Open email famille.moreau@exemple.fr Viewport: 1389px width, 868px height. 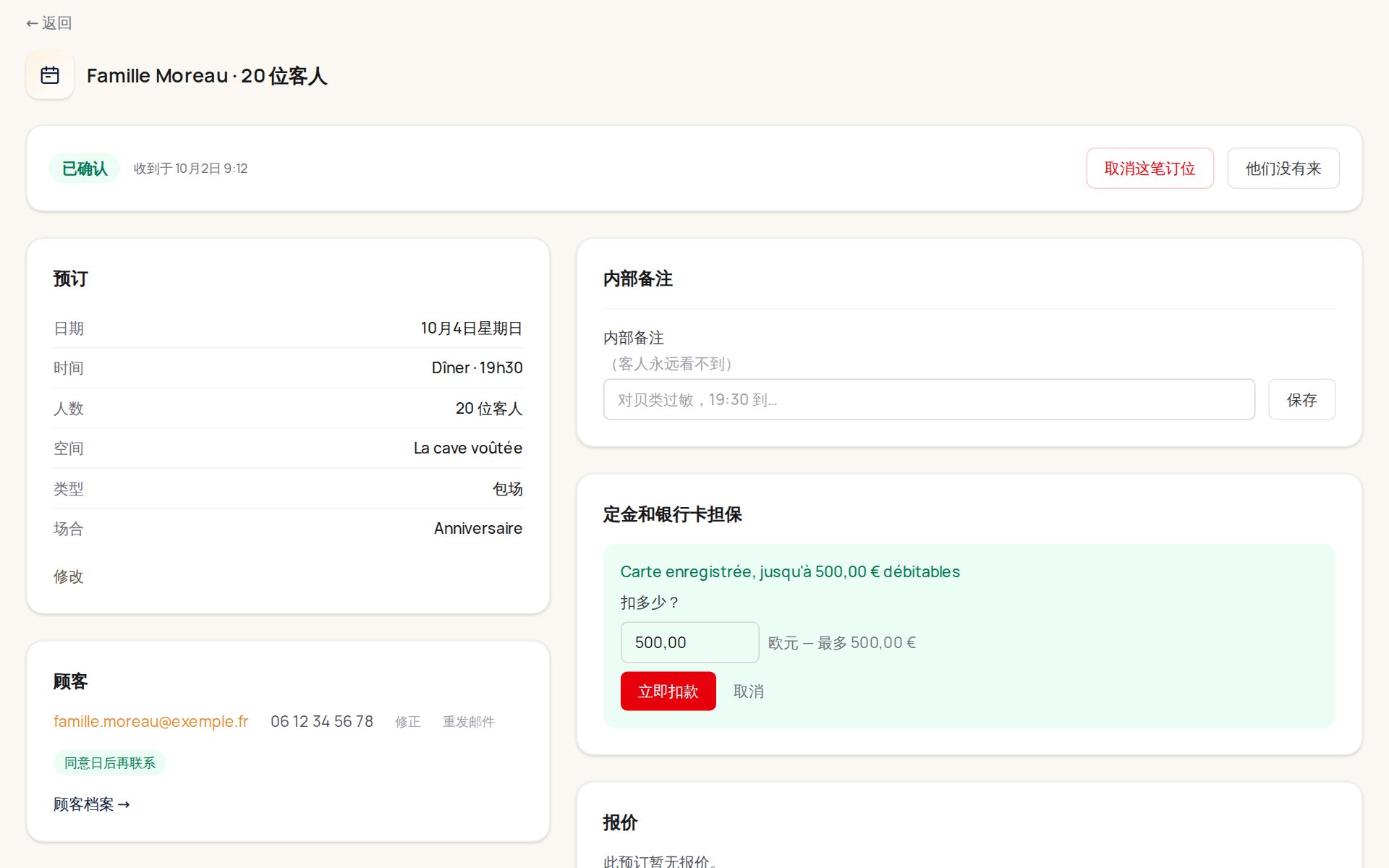click(150, 721)
